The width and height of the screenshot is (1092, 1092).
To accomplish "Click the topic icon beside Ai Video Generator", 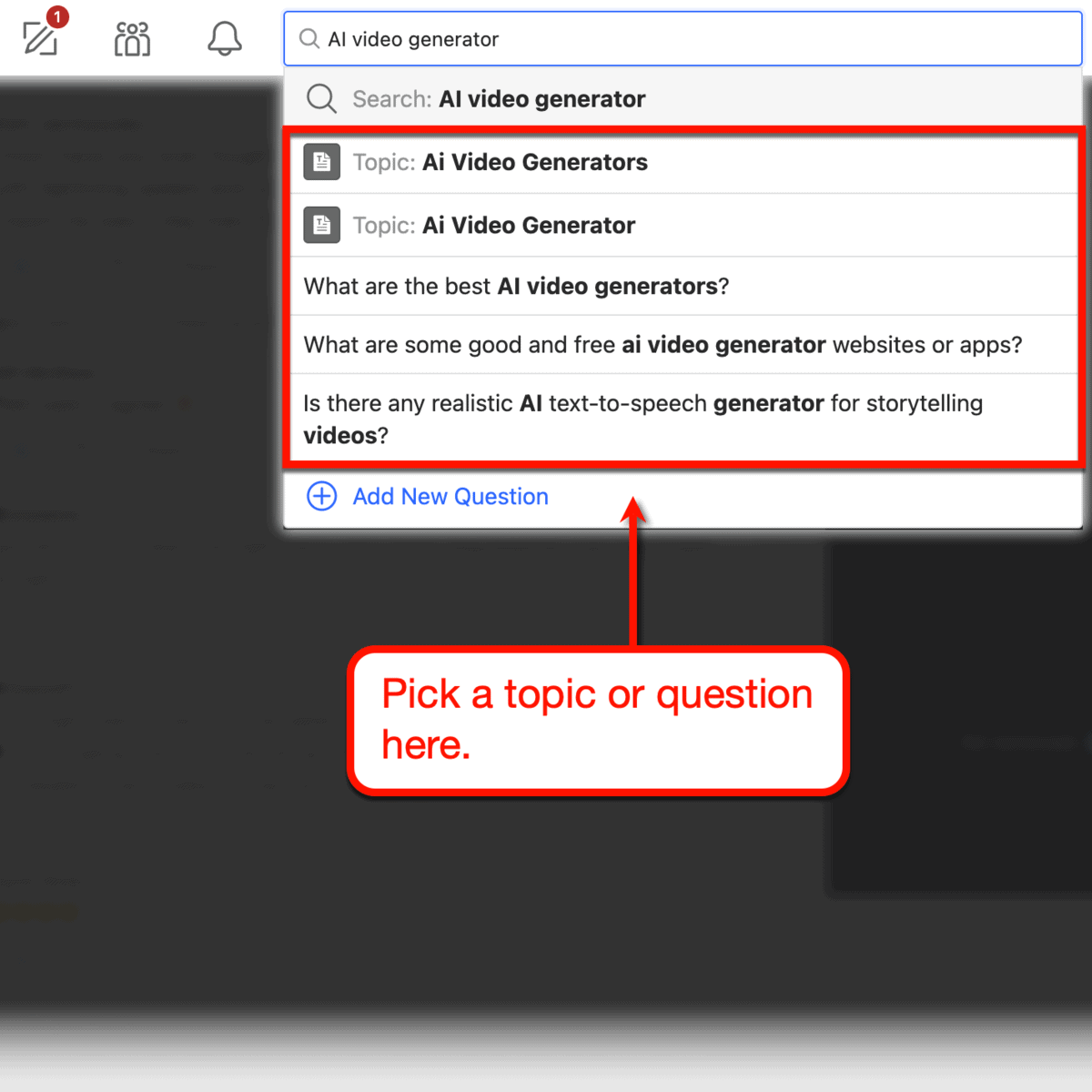I will (321, 225).
